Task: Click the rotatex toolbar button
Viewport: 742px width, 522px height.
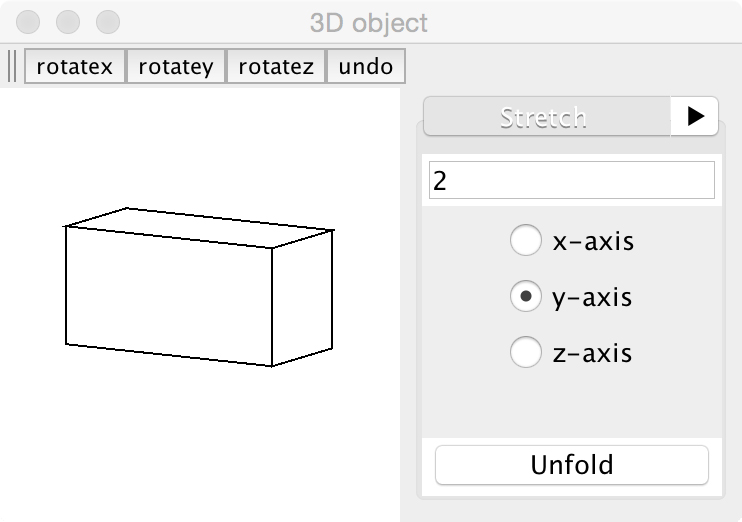Action: [x=75, y=67]
